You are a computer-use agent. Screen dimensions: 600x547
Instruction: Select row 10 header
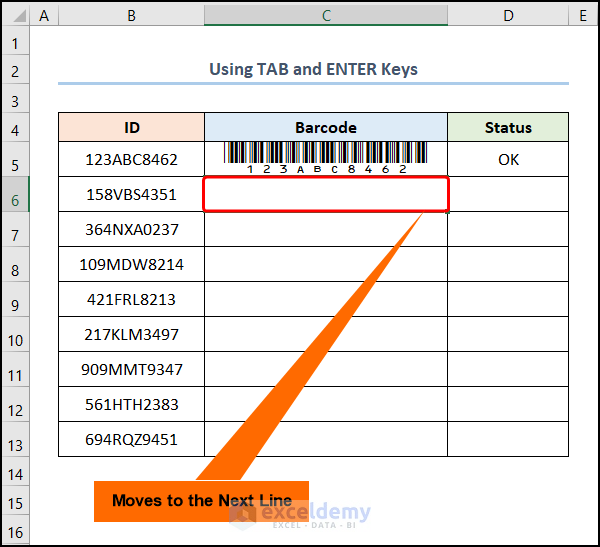(x=15, y=334)
